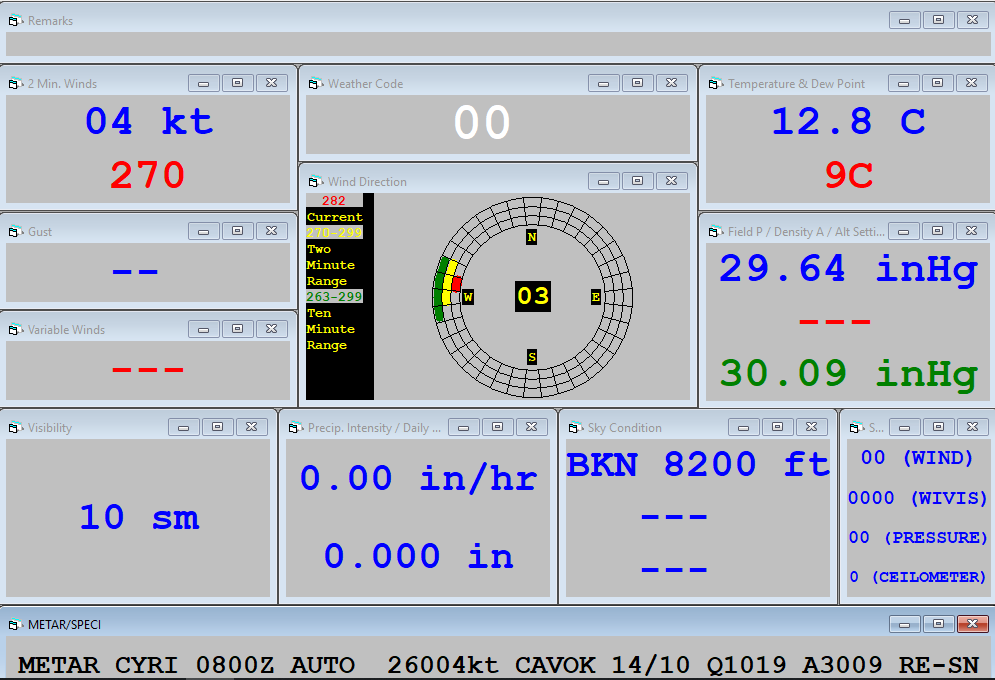Click CYRI in the METAR string
This screenshot has width=995, height=680.
point(146,665)
